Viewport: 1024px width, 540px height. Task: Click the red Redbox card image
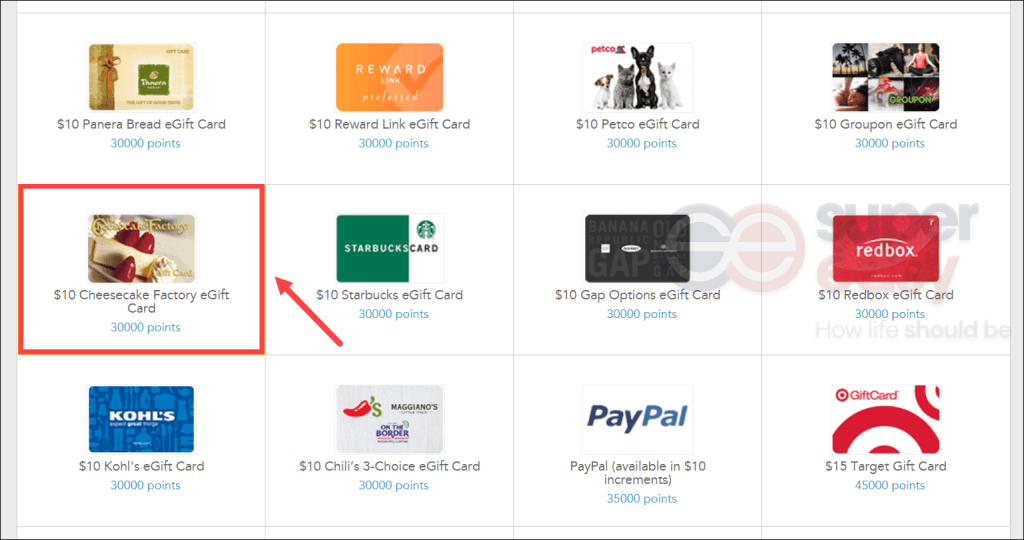886,248
